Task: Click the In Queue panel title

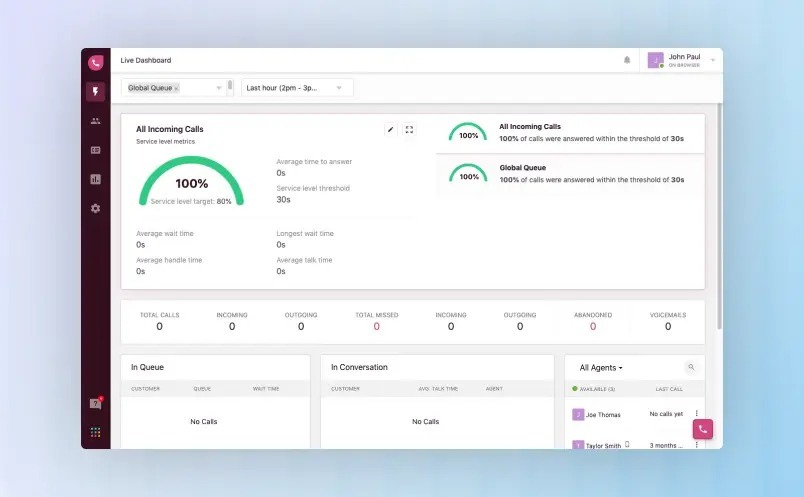Action: (147, 367)
